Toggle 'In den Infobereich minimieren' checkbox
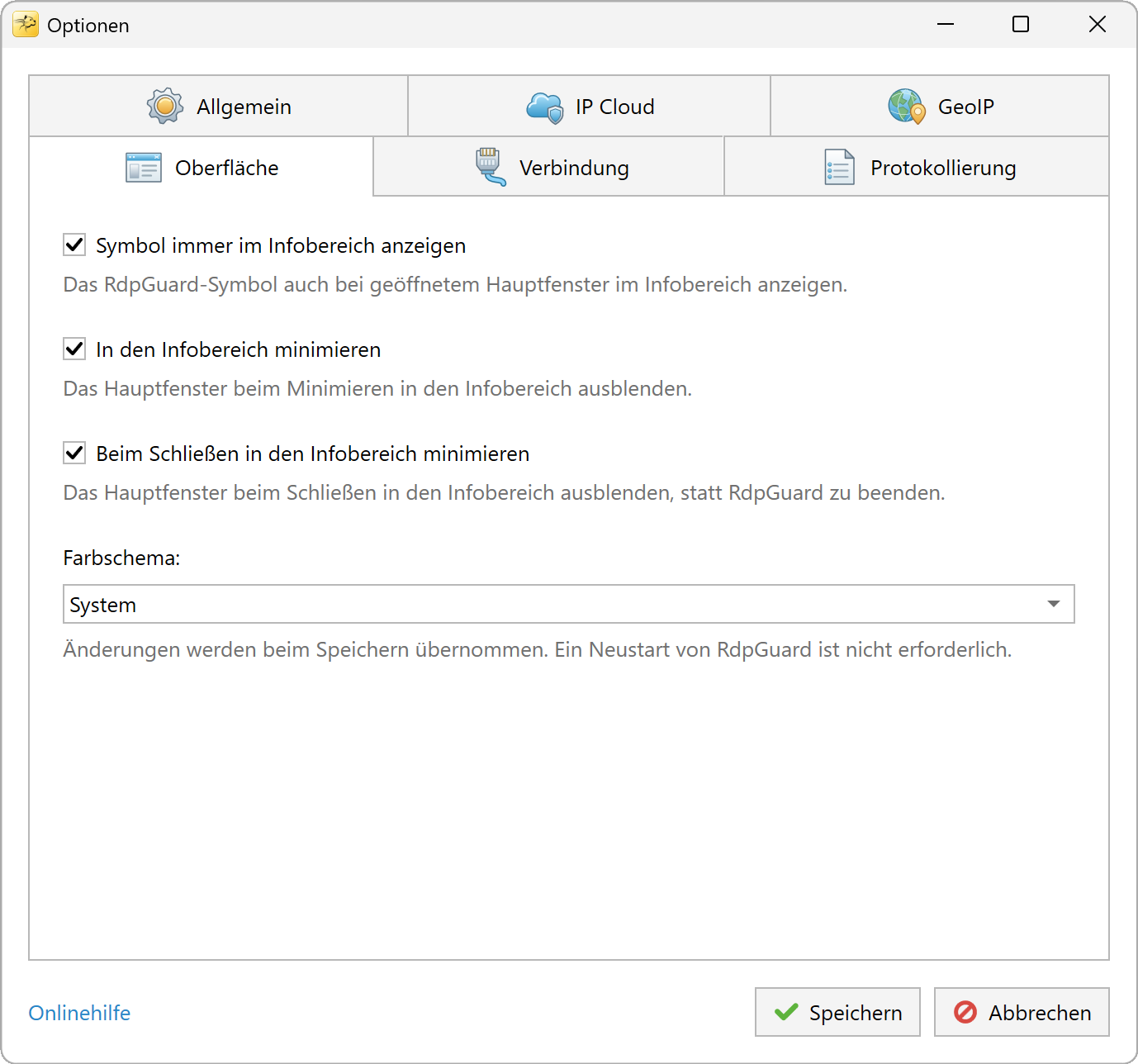1138x1064 pixels. (x=74, y=349)
